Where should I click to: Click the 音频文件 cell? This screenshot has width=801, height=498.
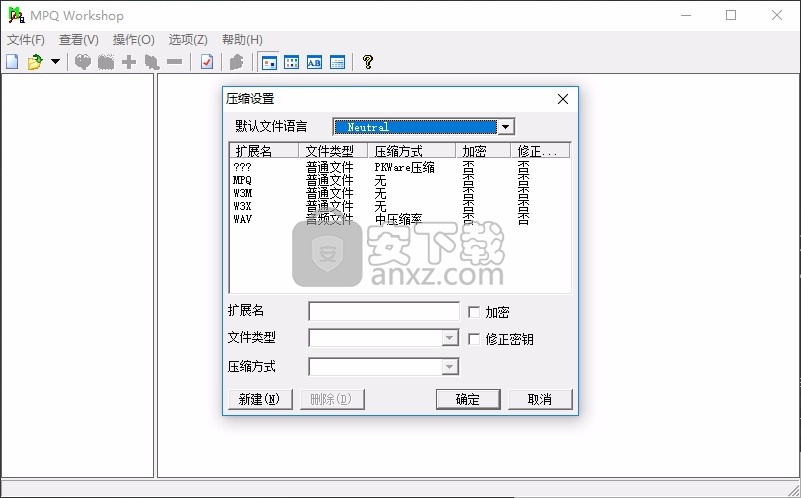coord(329,219)
